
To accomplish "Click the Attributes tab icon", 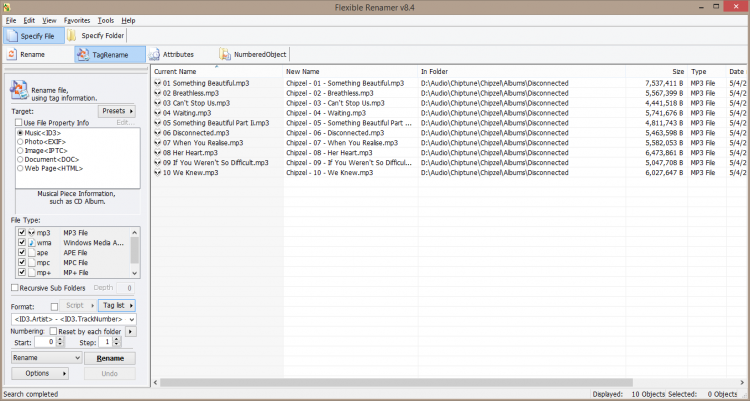I will [154, 55].
